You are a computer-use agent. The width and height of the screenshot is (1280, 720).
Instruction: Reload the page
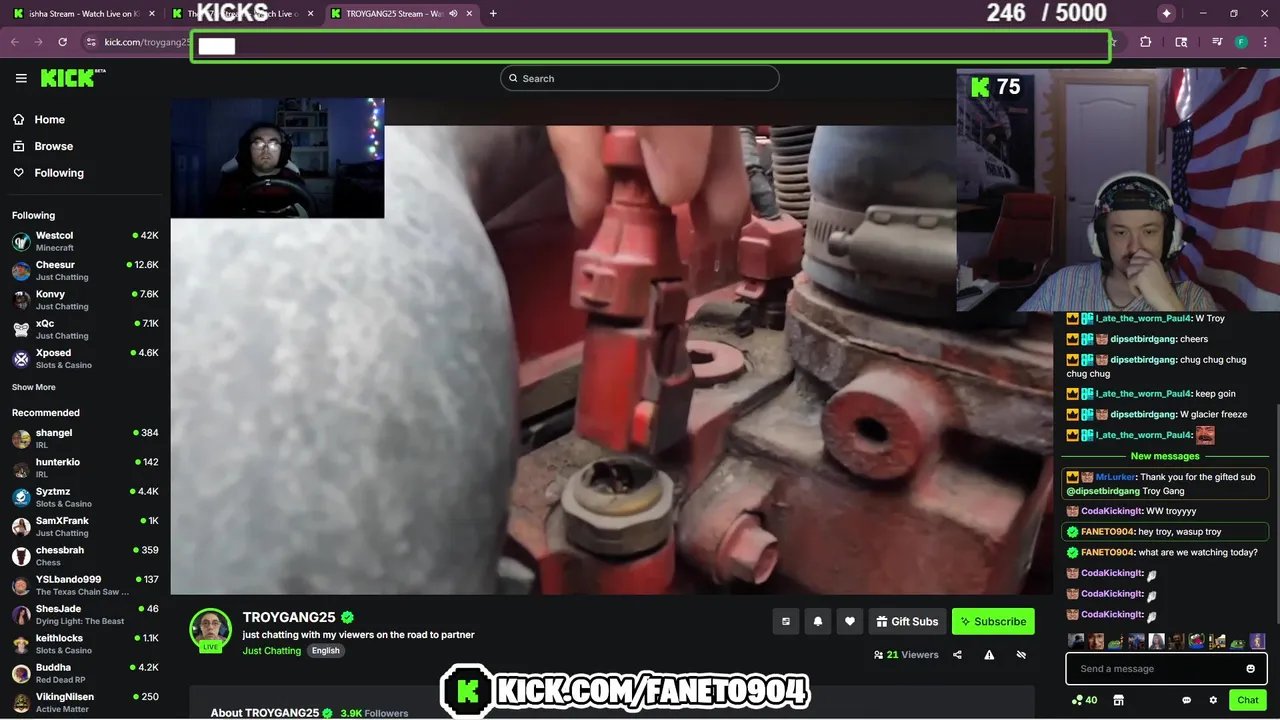click(62, 42)
